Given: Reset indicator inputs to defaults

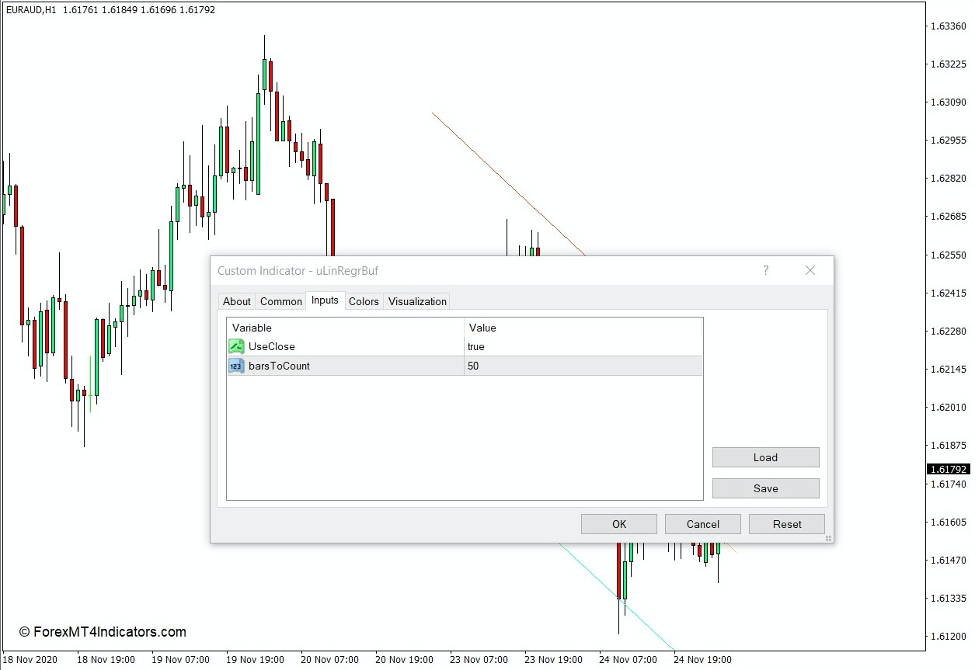Looking at the screenshot, I should (787, 523).
